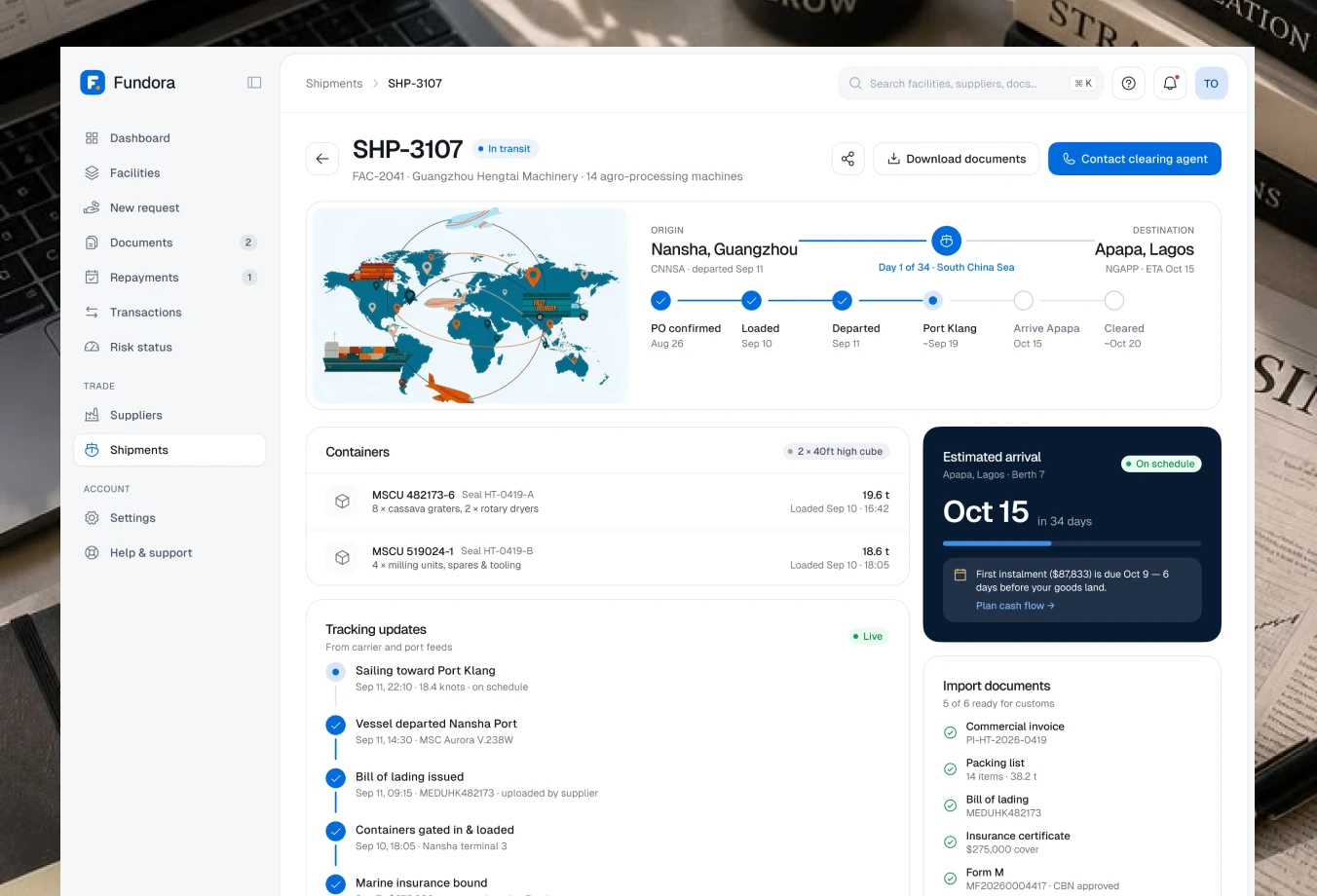
Task: Click the Commercial invoice check icon
Action: (x=950, y=732)
